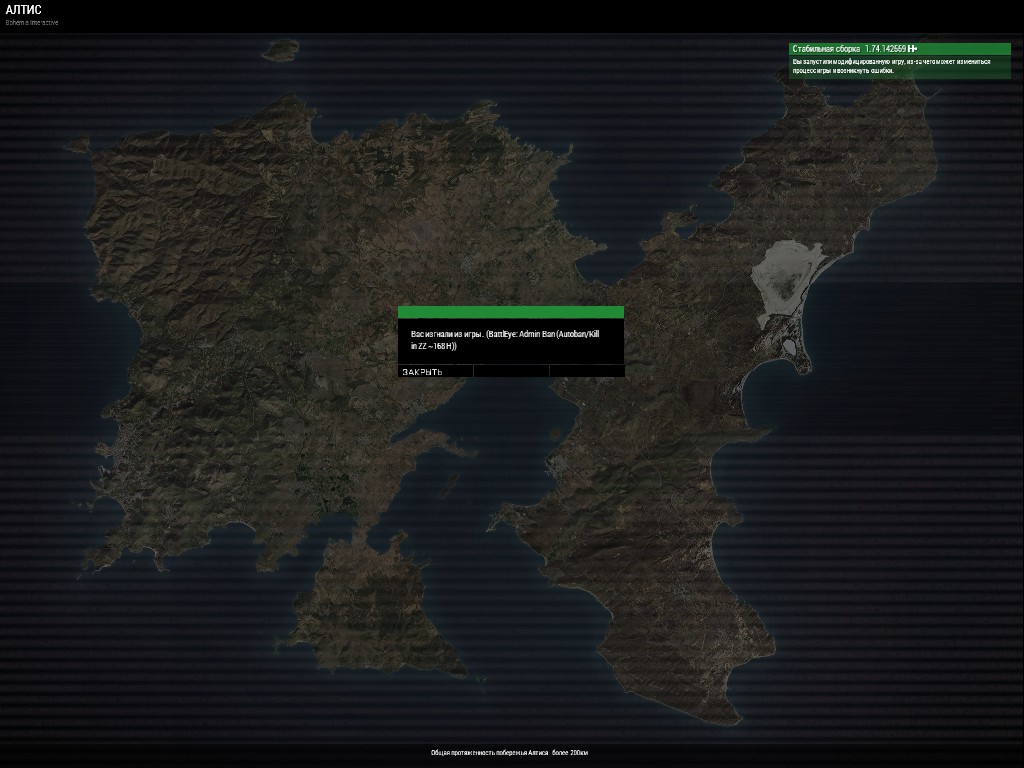Click the 'Стабильная сборка 1.74' build label
The height and width of the screenshot is (768, 1024).
849,49
